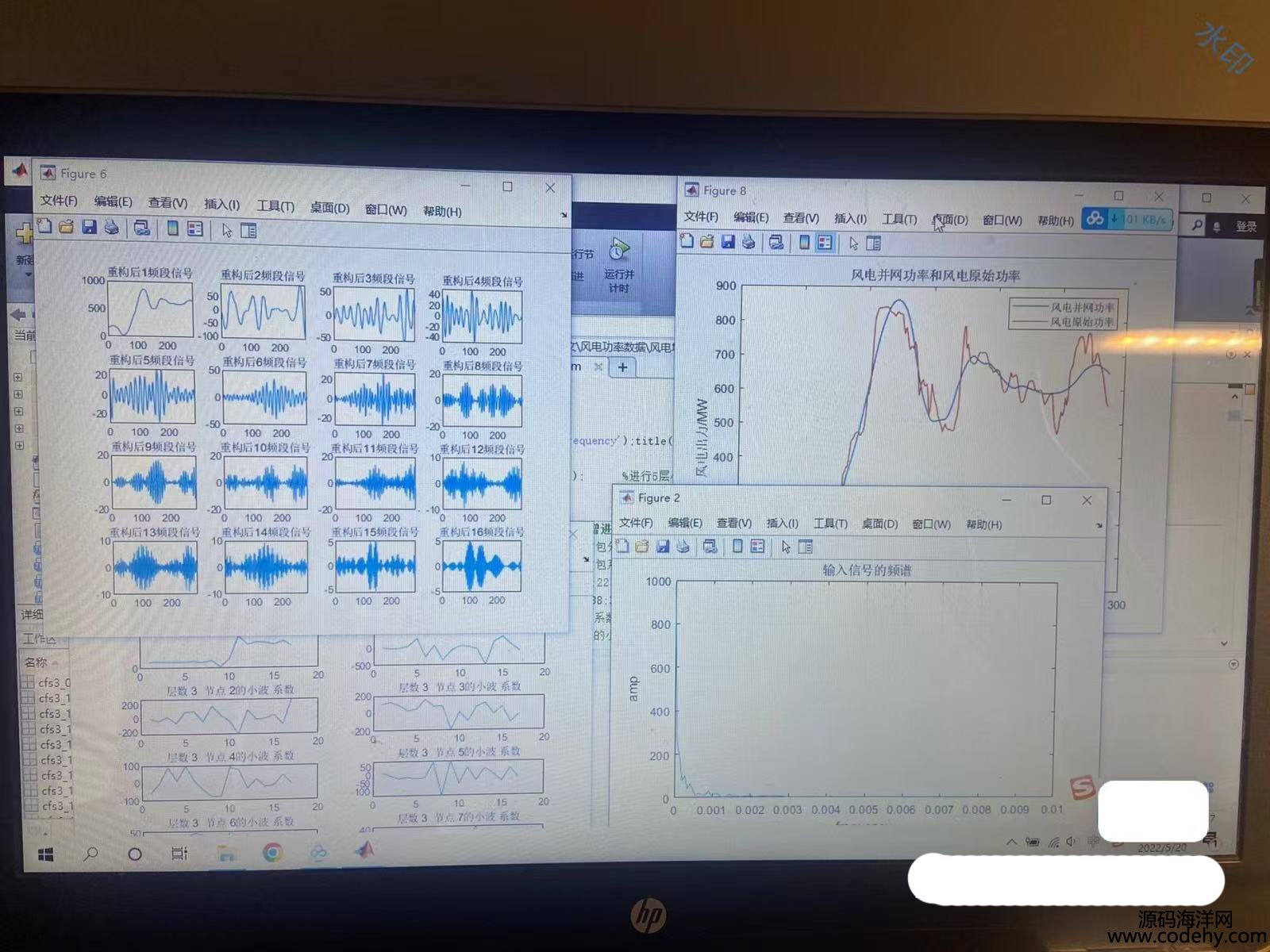Open 文件(F) menu in Figure 6

(x=60, y=201)
